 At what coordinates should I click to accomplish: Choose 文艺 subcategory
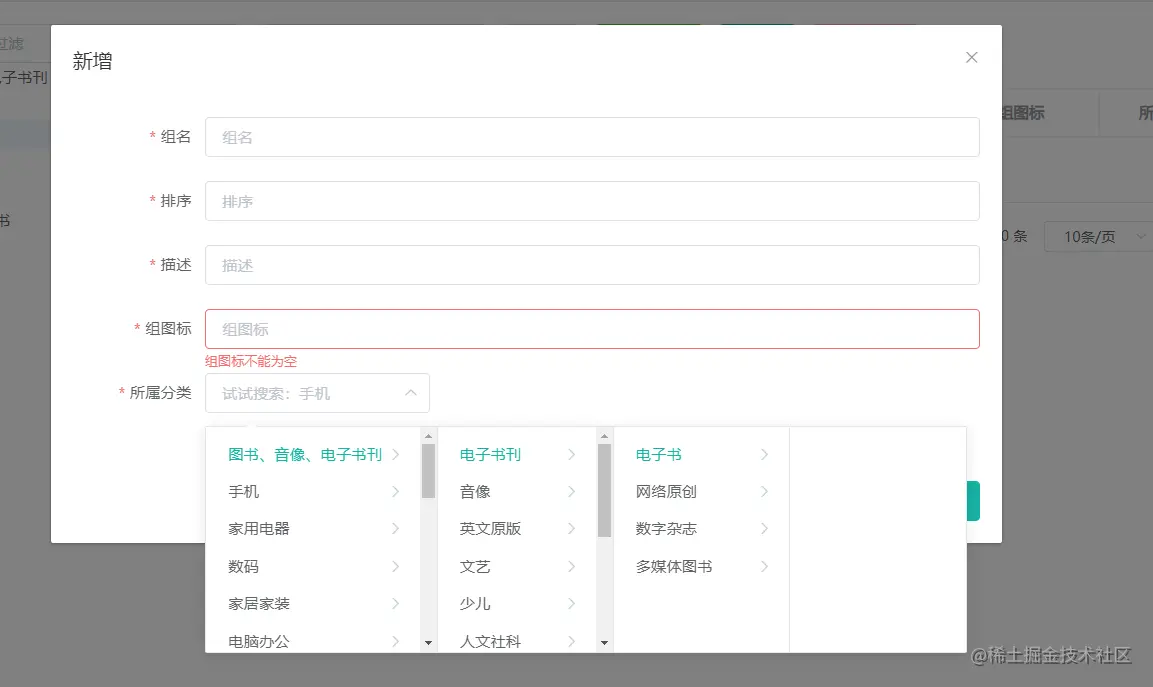pyautogui.click(x=475, y=566)
